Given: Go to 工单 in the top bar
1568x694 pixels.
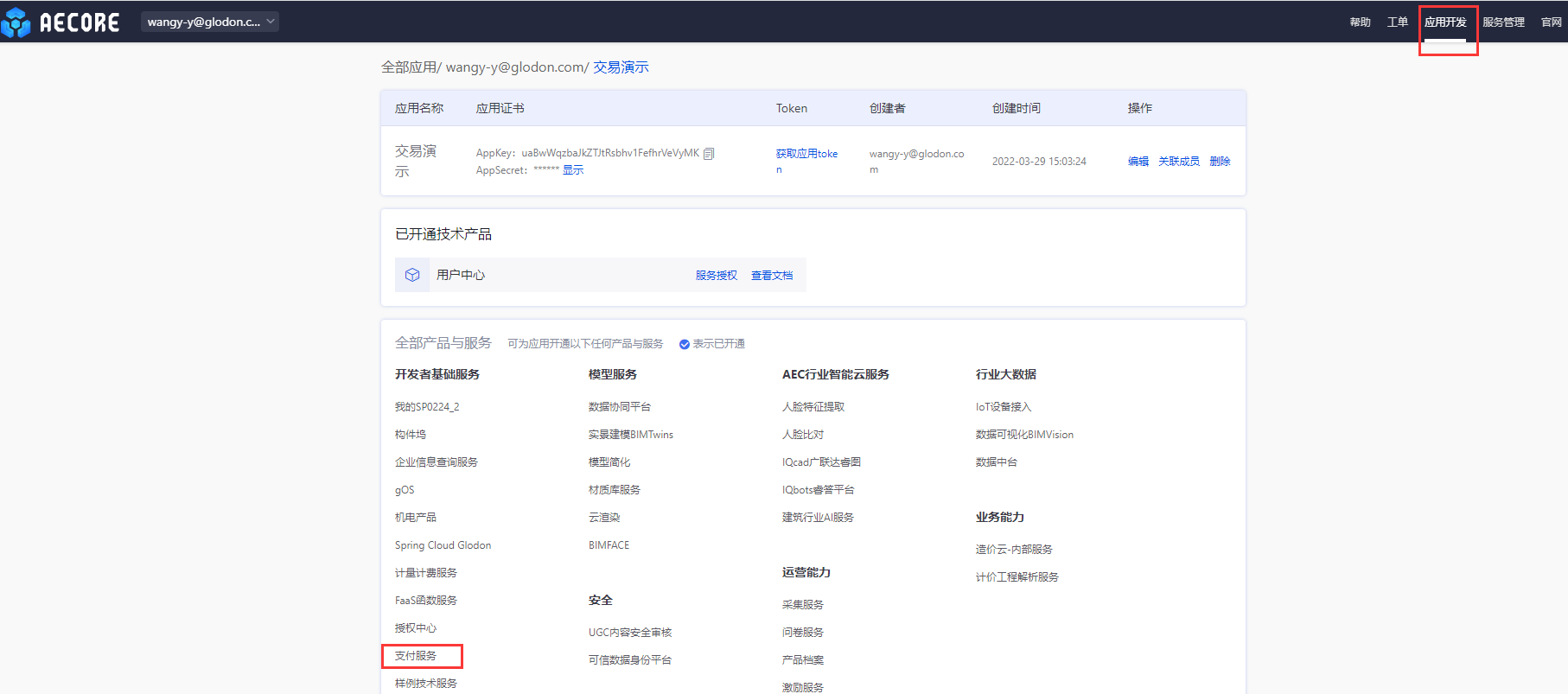Looking at the screenshot, I should (x=1397, y=22).
